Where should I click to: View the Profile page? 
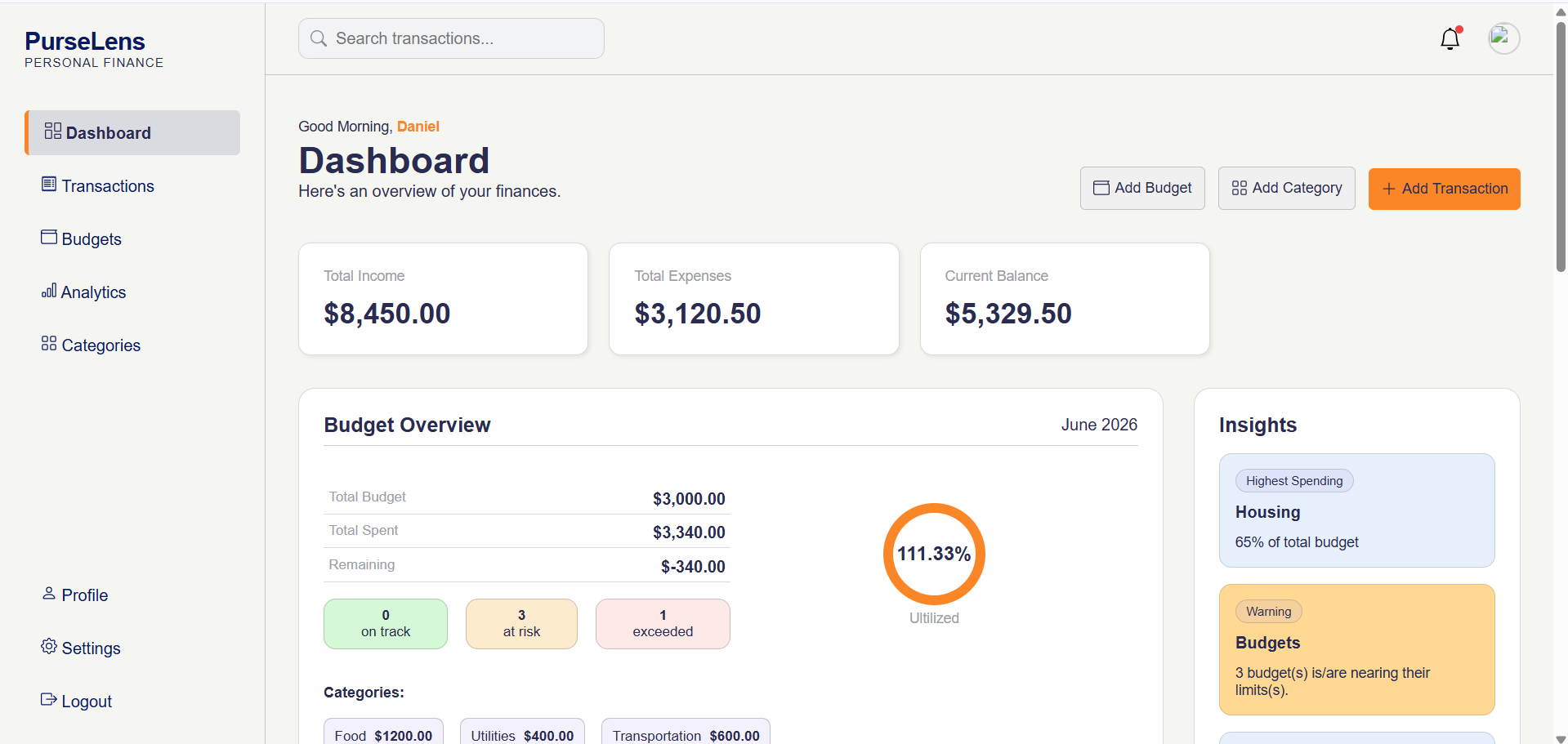pos(132,595)
